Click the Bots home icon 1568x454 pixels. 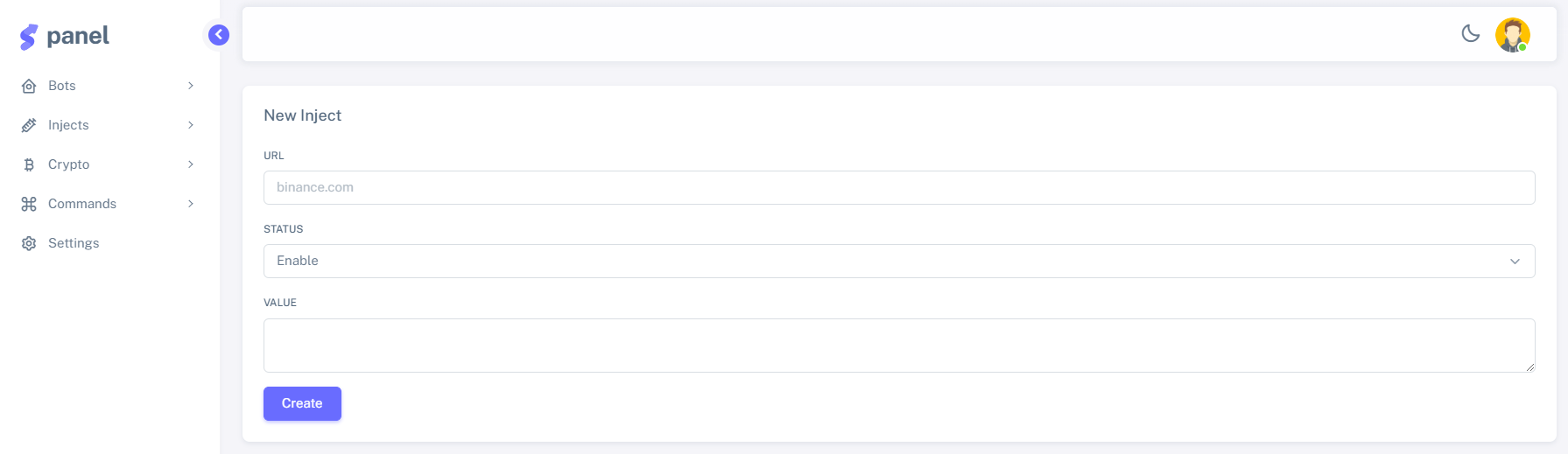coord(29,86)
